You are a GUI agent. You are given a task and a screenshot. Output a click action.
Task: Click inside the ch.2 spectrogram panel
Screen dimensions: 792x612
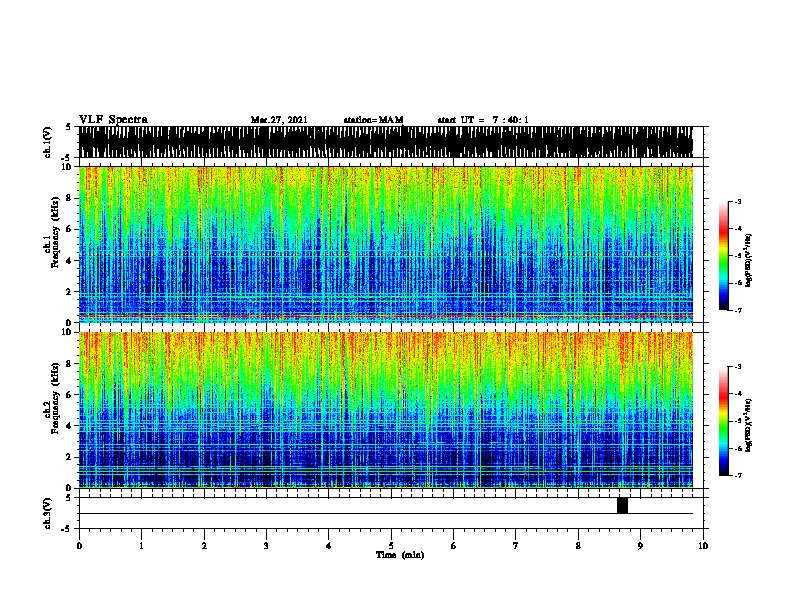[x=386, y=410]
